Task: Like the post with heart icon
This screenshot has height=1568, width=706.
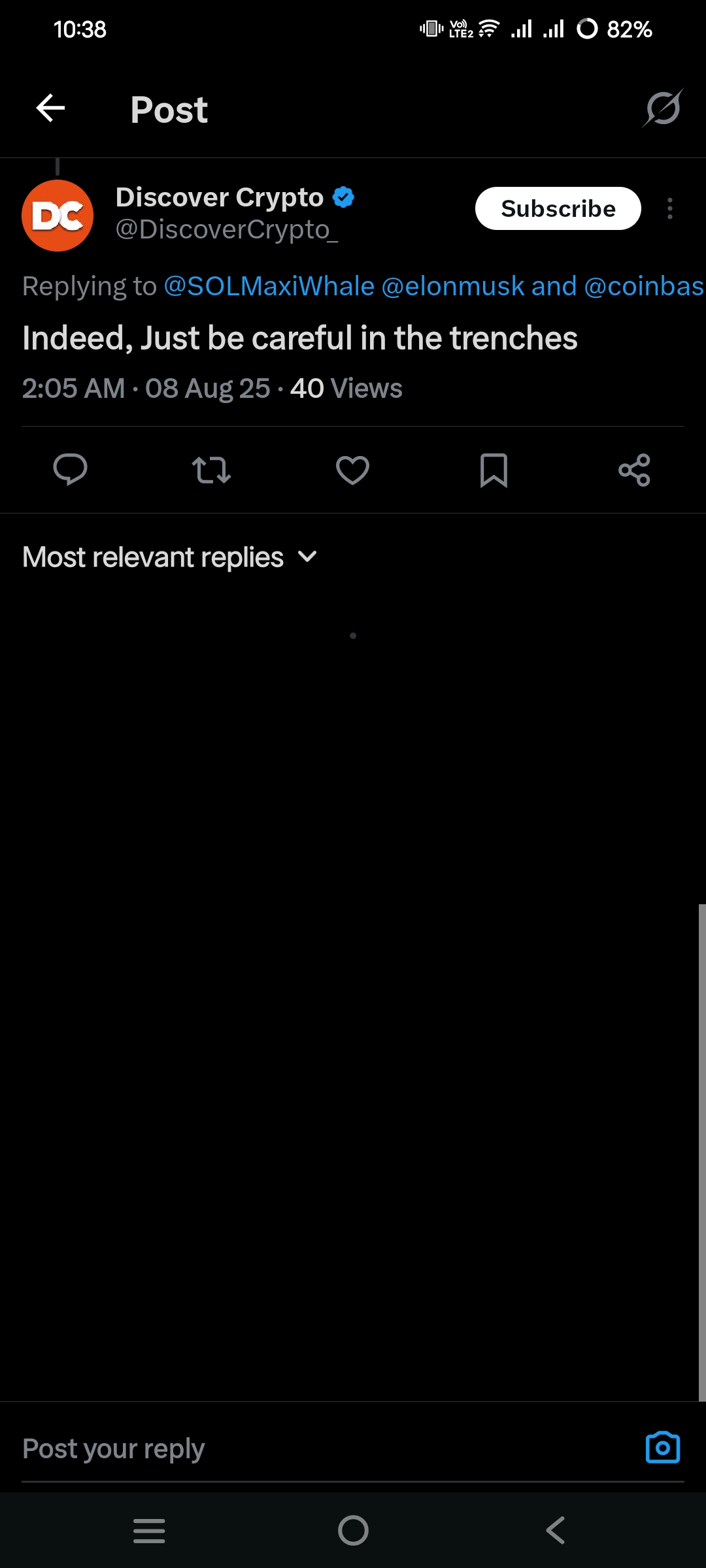Action: (x=352, y=470)
